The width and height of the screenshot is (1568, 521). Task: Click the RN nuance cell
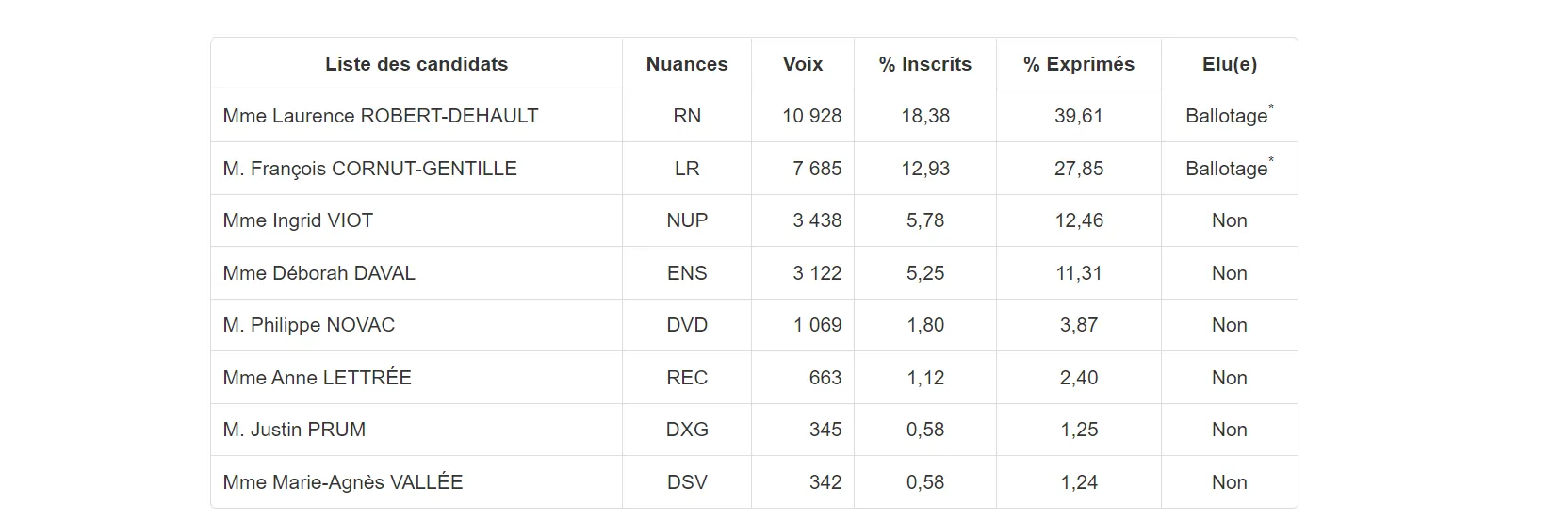pos(686,116)
